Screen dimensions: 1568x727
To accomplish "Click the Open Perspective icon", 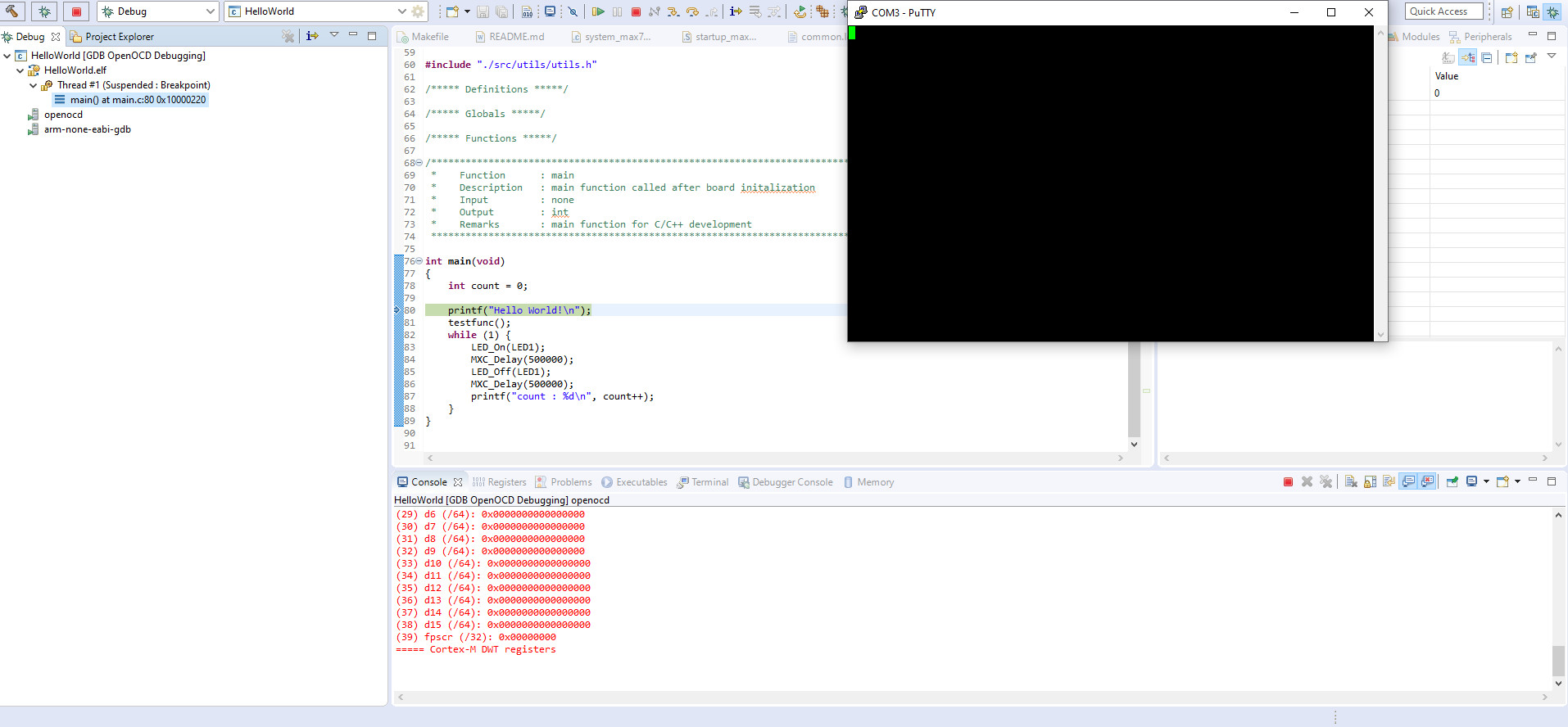I will (x=1507, y=11).
